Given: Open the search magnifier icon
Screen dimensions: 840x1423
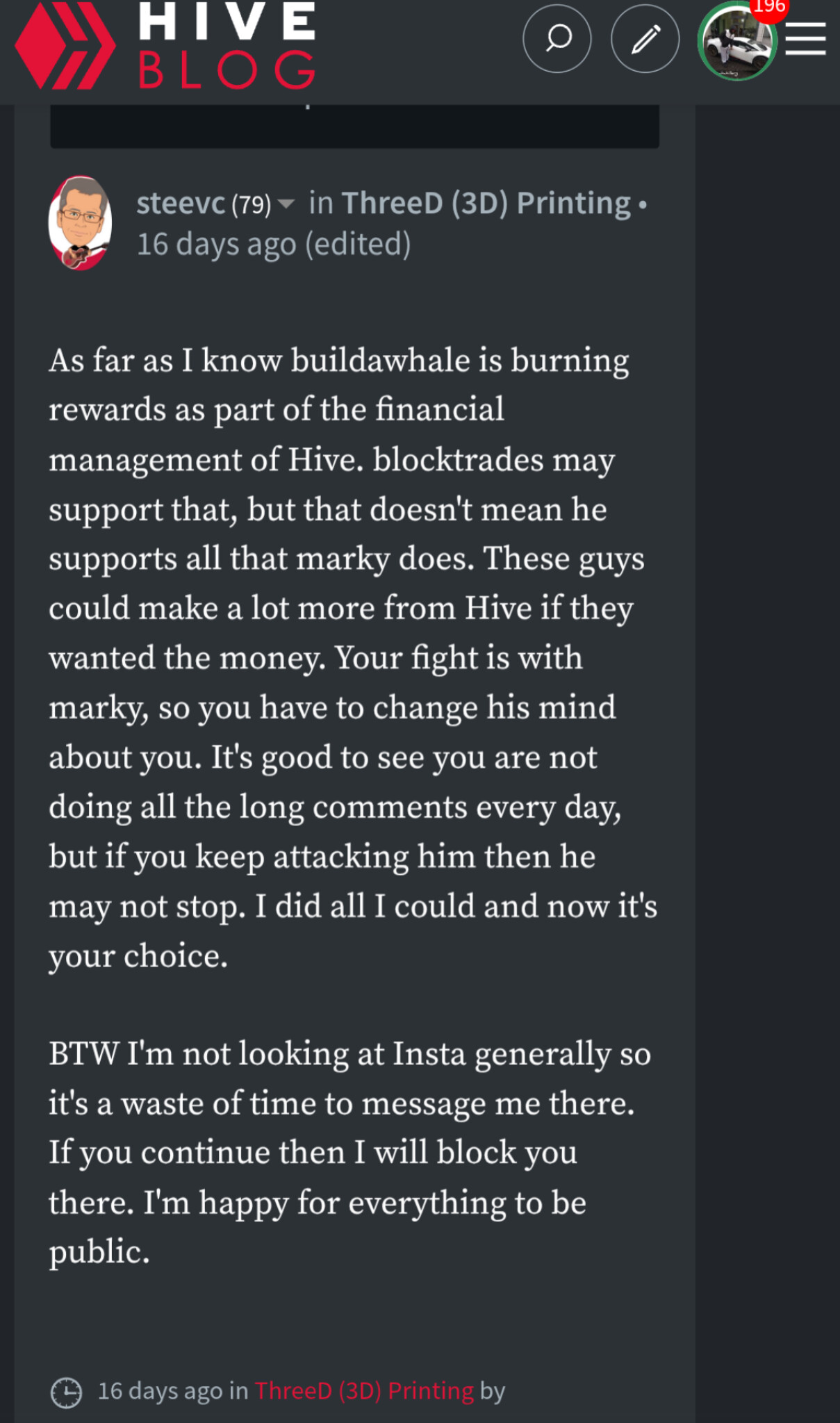Looking at the screenshot, I should point(557,39).
